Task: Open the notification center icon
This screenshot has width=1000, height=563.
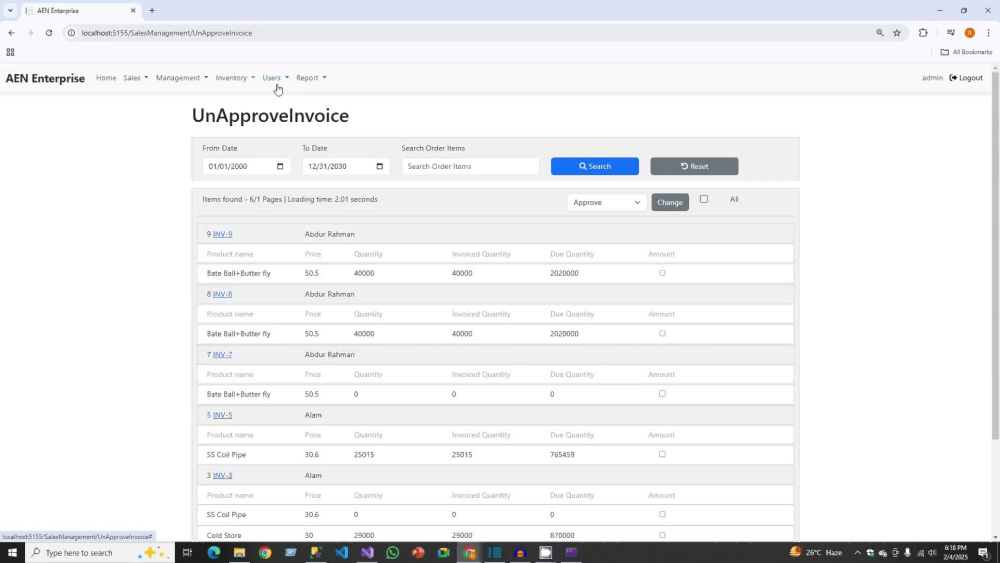Action: [x=983, y=552]
